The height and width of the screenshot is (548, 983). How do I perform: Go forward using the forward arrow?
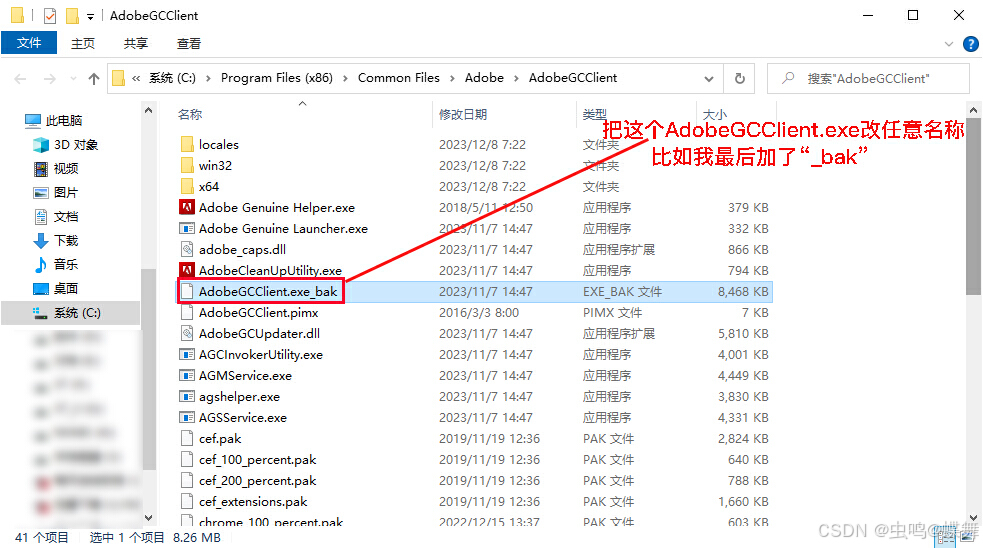click(x=50, y=79)
